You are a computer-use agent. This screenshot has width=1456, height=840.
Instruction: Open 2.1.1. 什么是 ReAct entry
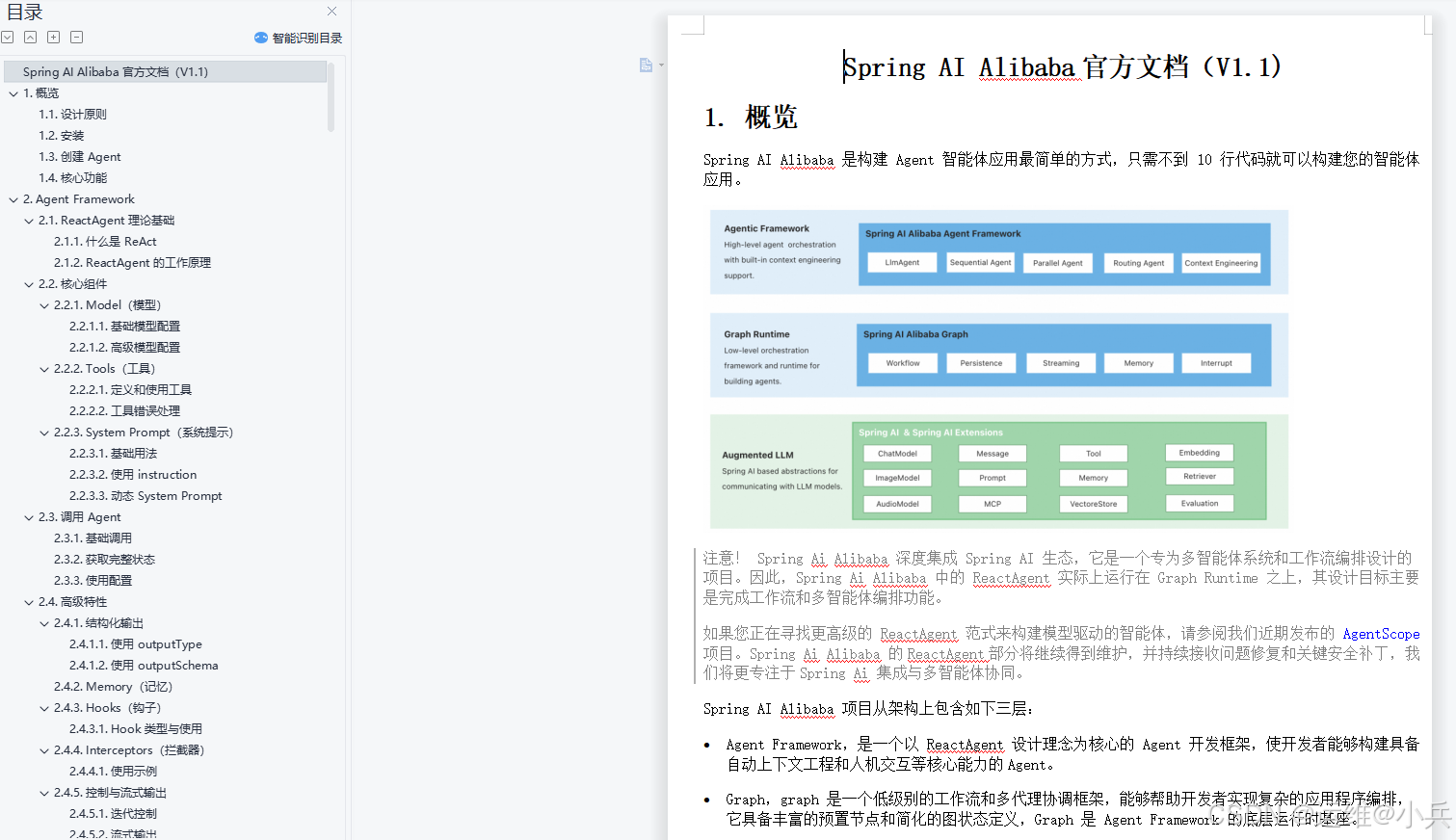105,242
